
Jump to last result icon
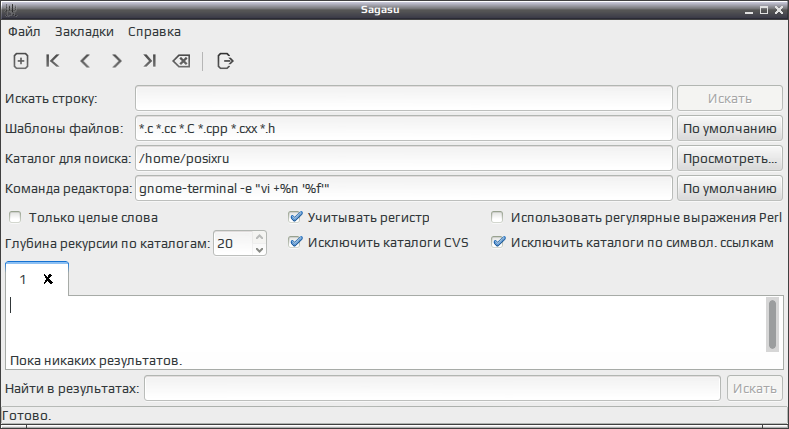149,61
